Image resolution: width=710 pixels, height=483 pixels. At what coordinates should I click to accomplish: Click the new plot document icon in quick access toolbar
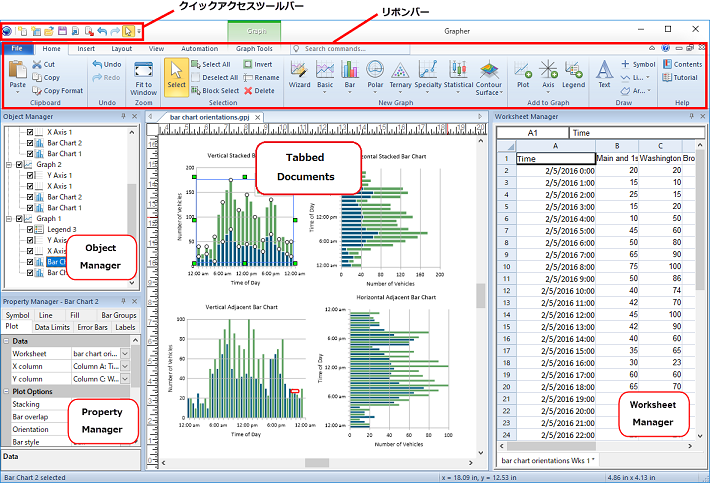point(22,31)
